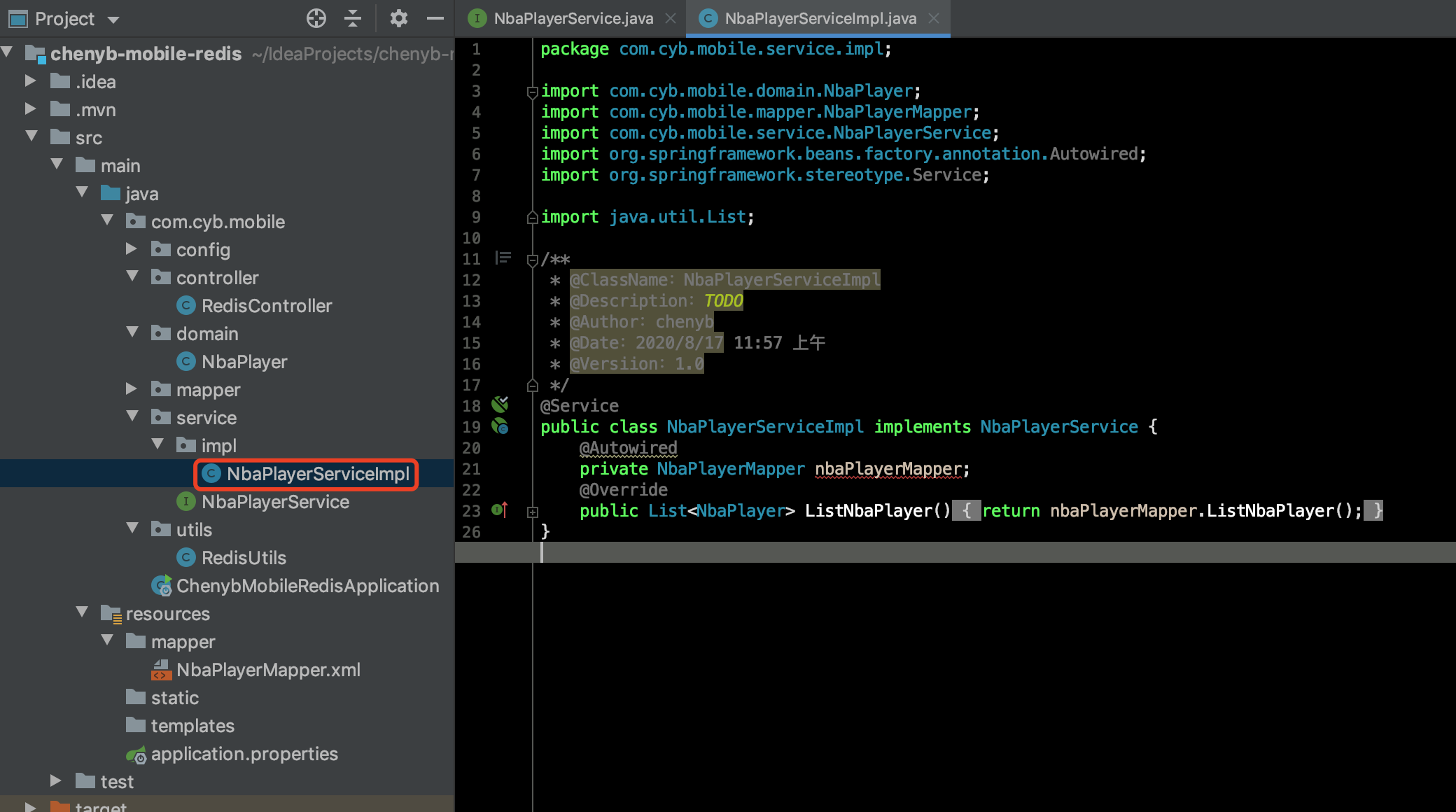
Task: Close the NbaPlayerService.java tab
Action: tap(671, 18)
